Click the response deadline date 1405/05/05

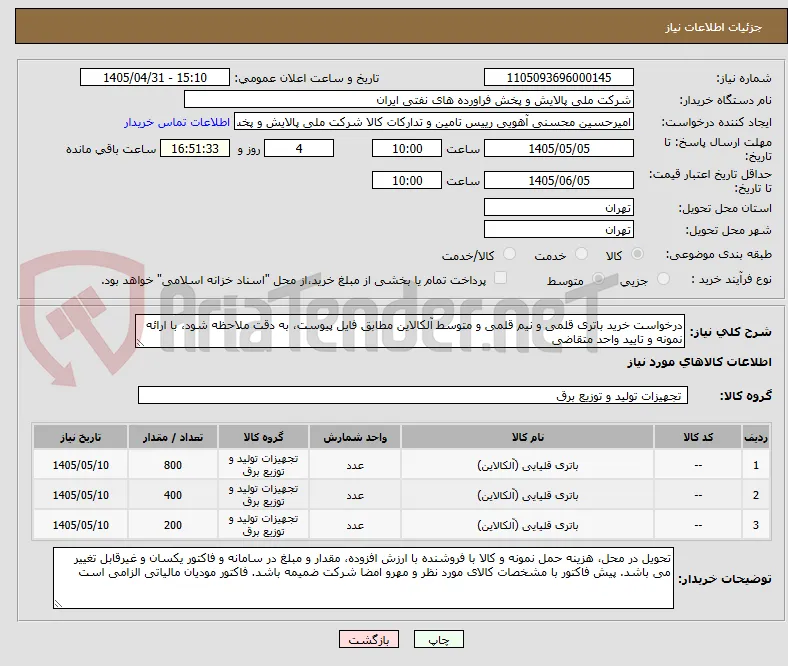pyautogui.click(x=558, y=148)
